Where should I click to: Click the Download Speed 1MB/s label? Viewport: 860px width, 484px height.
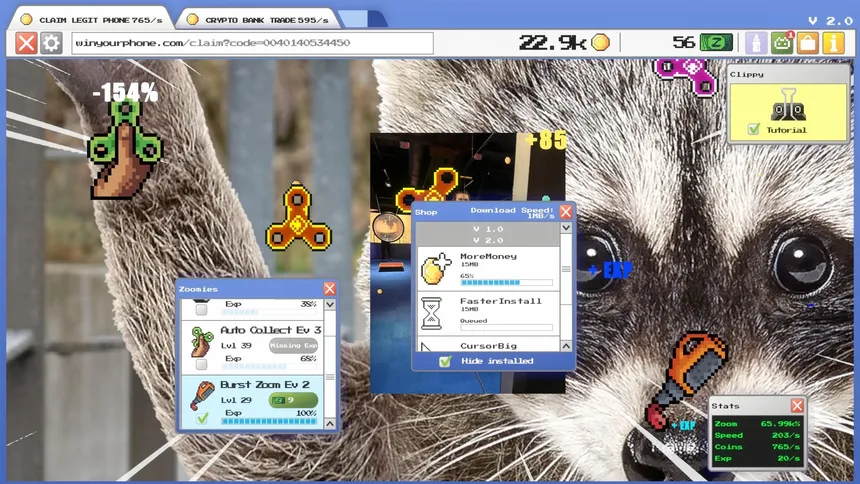tap(512, 212)
